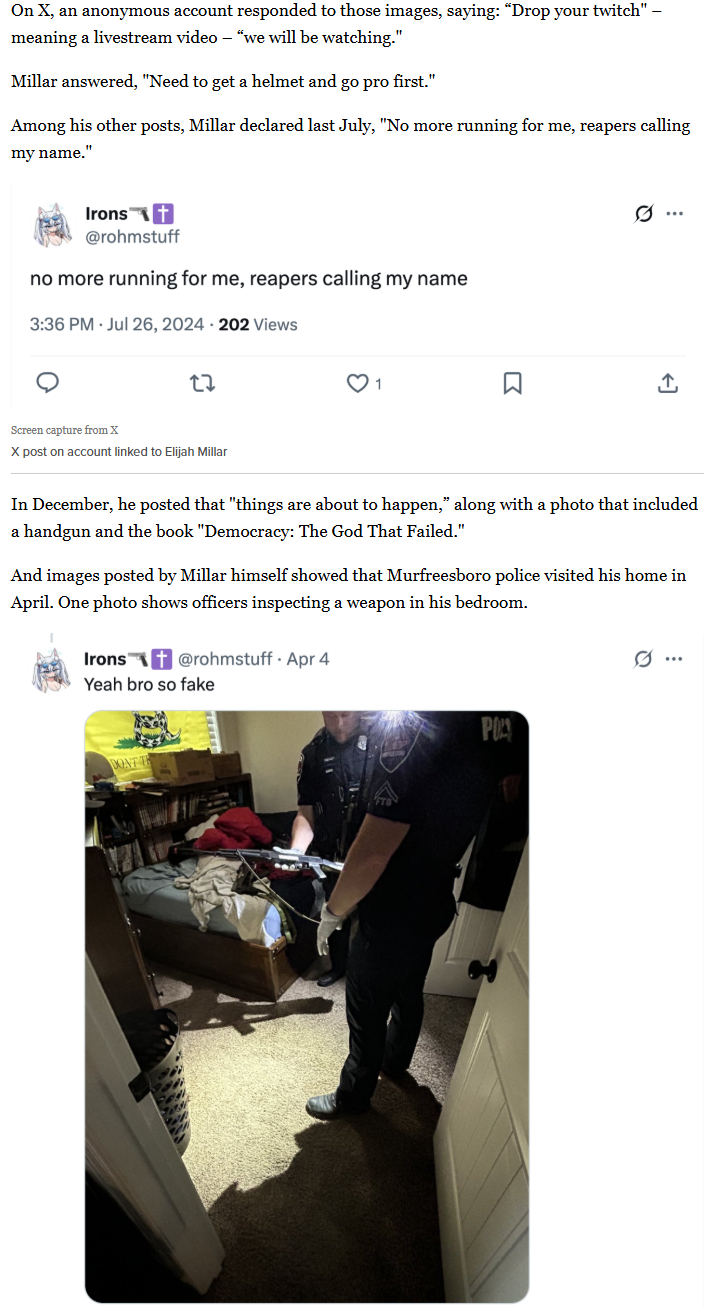Like the 'no more running' tweet
The width and height of the screenshot is (710, 1308).
(358, 383)
